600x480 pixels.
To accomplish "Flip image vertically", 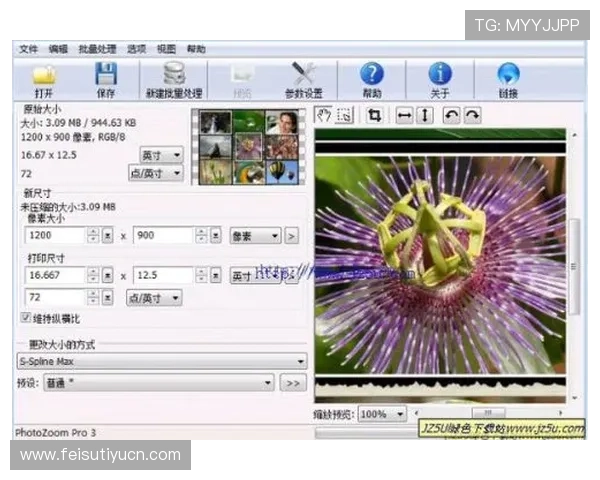I will pyautogui.click(x=424, y=115).
